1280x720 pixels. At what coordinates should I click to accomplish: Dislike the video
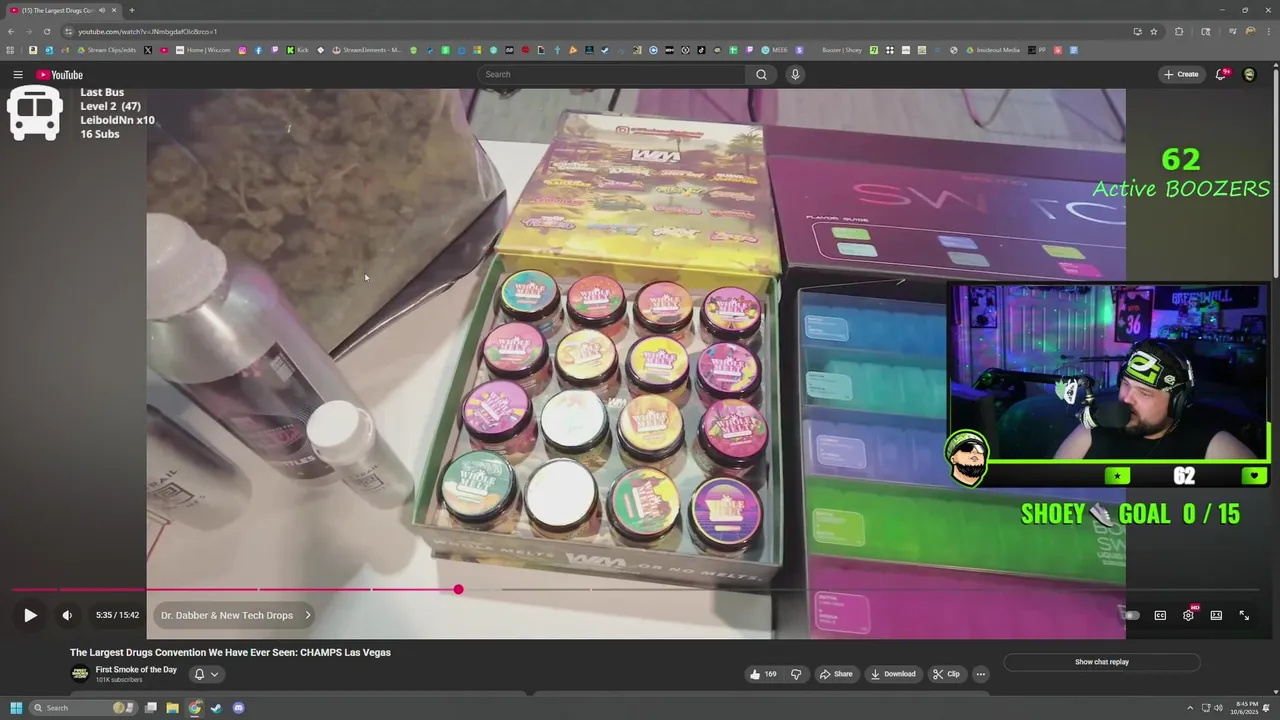pyautogui.click(x=796, y=674)
